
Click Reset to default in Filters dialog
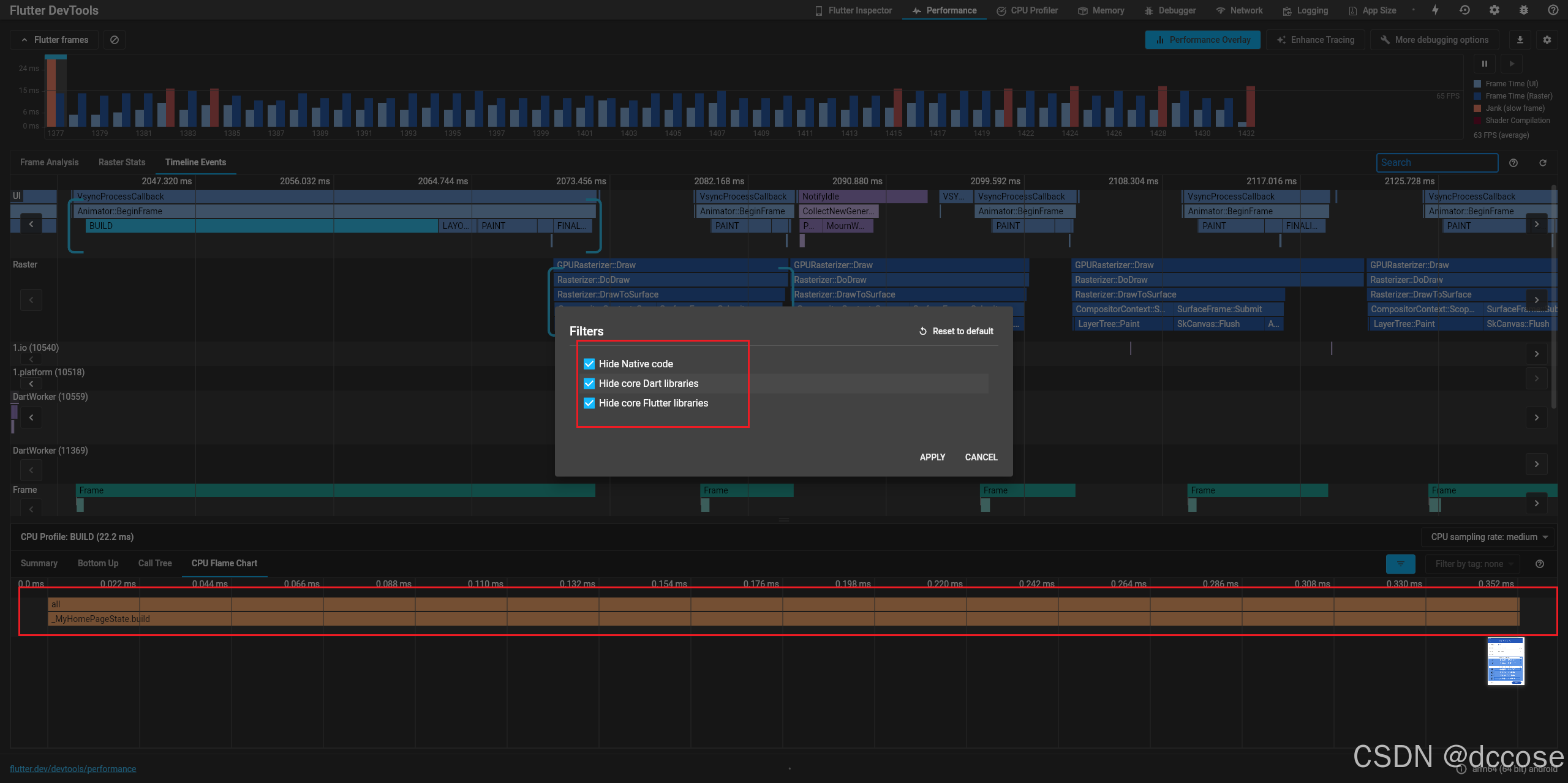coord(956,331)
